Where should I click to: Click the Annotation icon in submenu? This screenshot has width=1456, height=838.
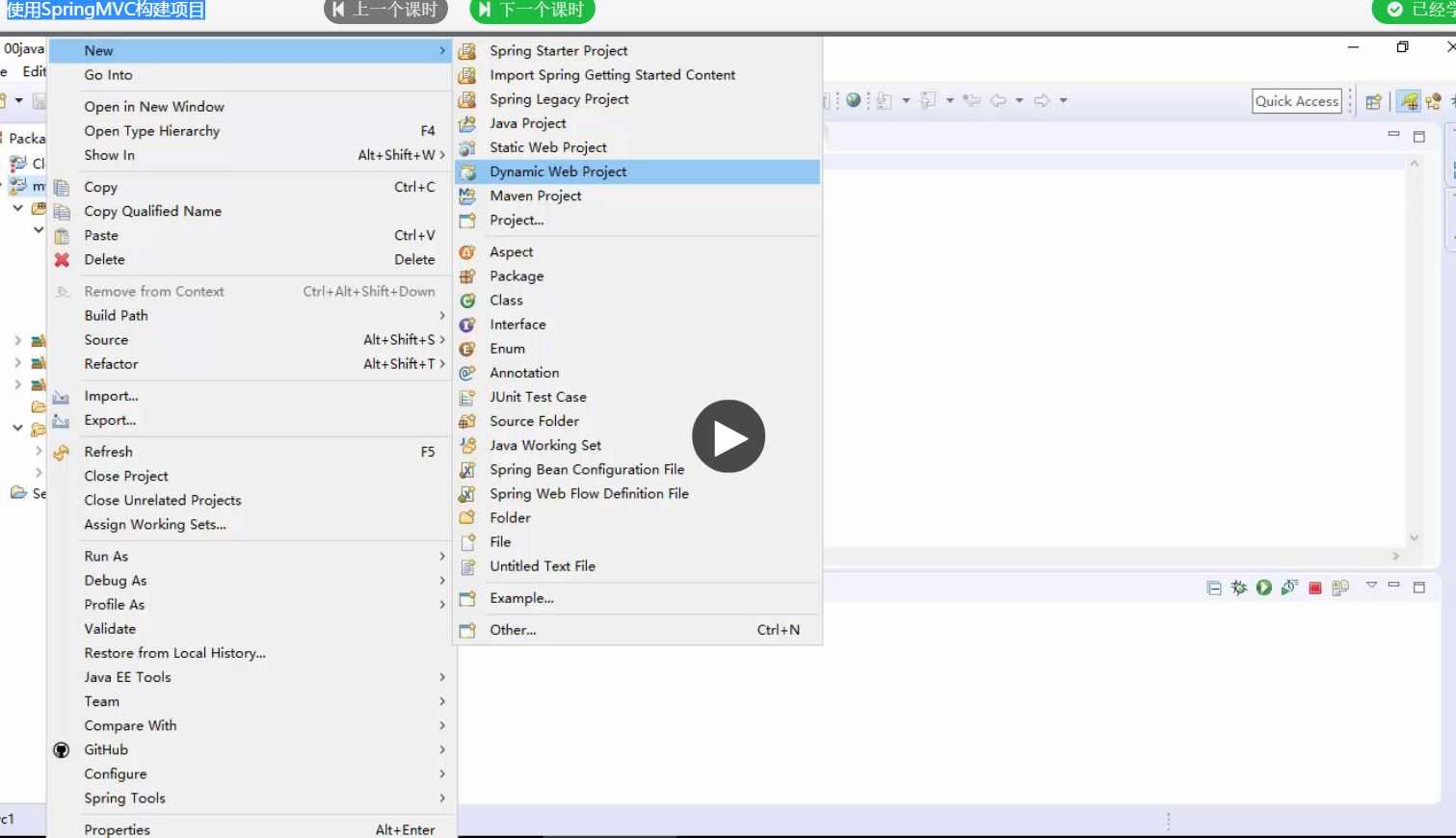click(x=467, y=373)
